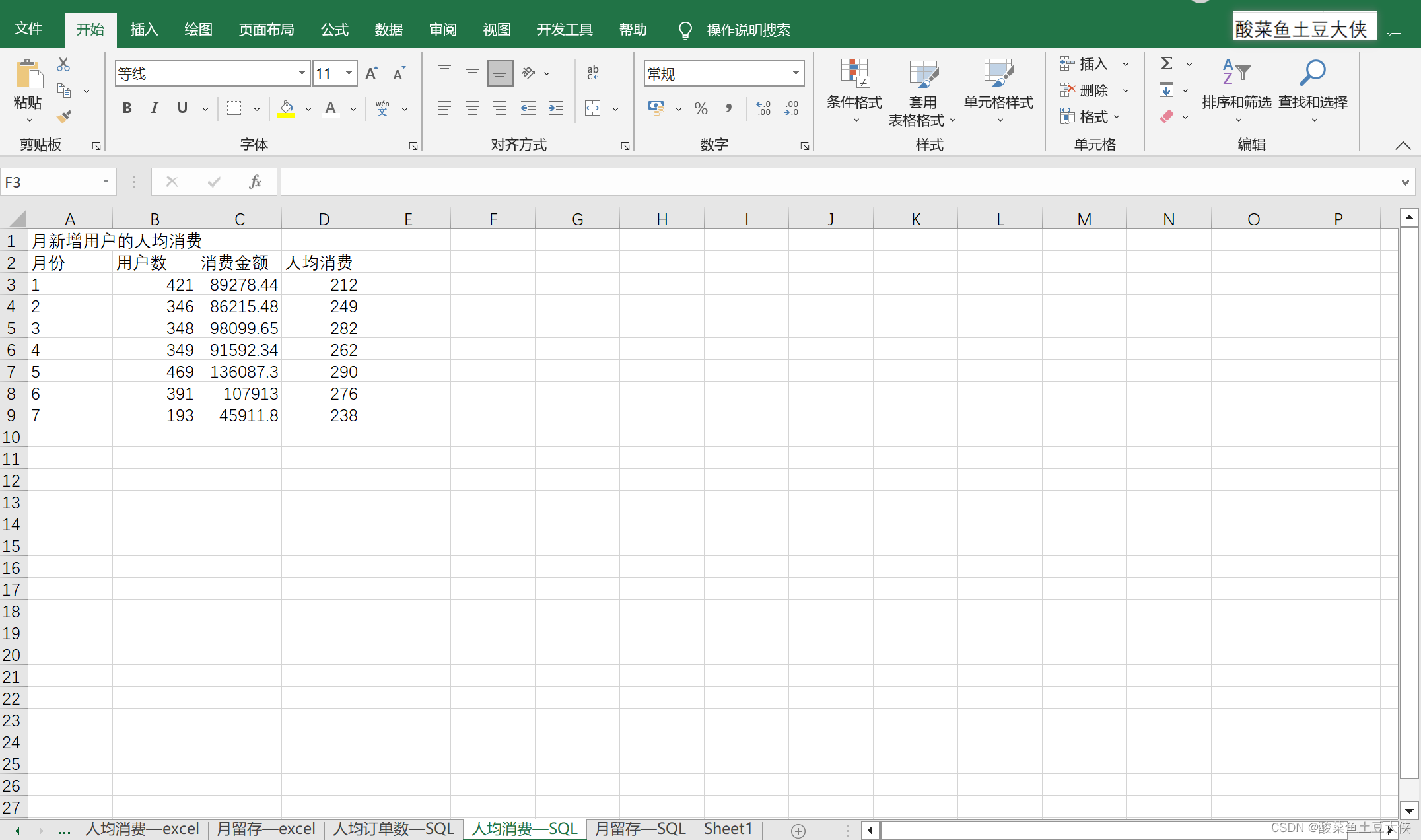Screen dimensions: 1421x840
Task: Click the Percent Style icon
Action: point(701,108)
